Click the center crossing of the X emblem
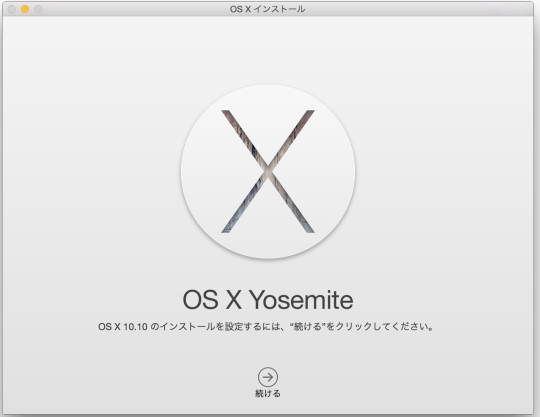Screen dimensions: 540x417 coord(268,170)
